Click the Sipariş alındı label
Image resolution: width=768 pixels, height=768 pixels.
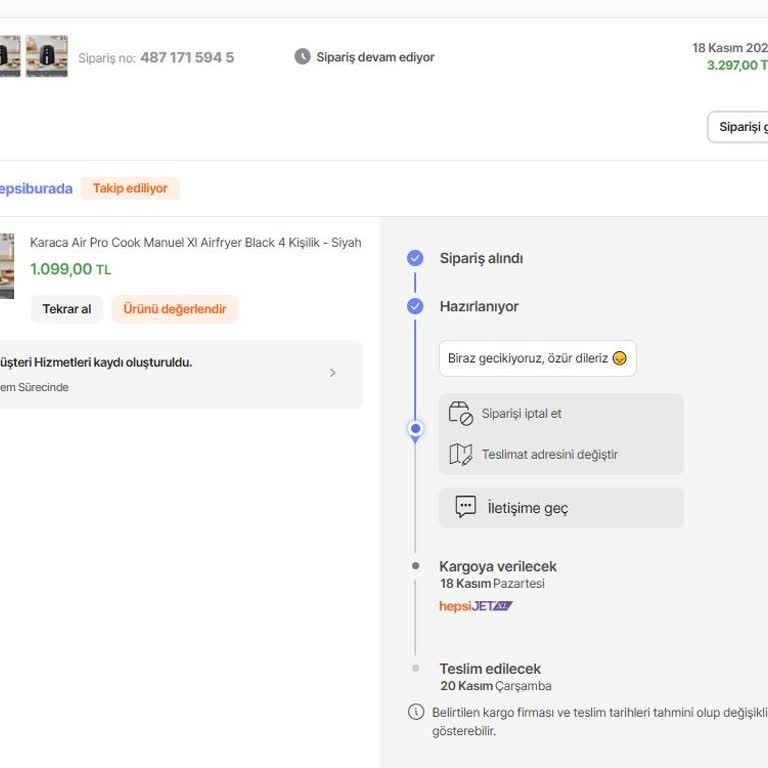pyautogui.click(x=481, y=258)
